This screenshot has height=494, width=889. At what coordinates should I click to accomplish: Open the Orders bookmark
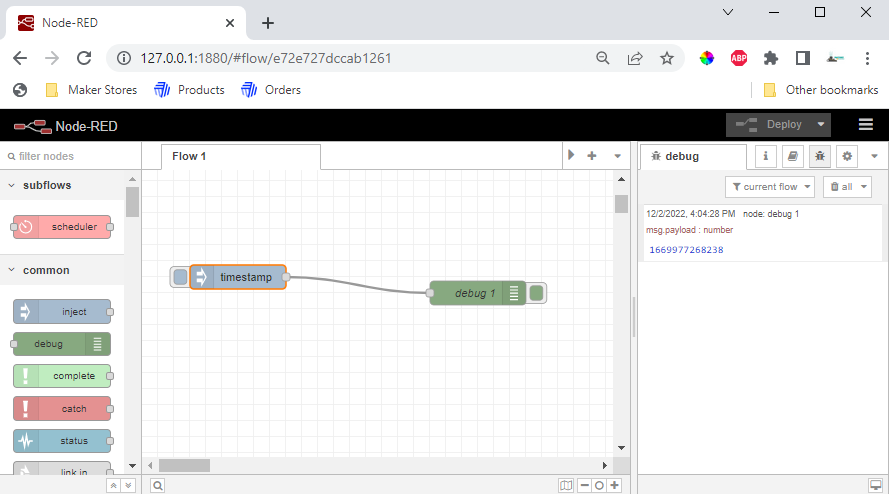[x=271, y=90]
